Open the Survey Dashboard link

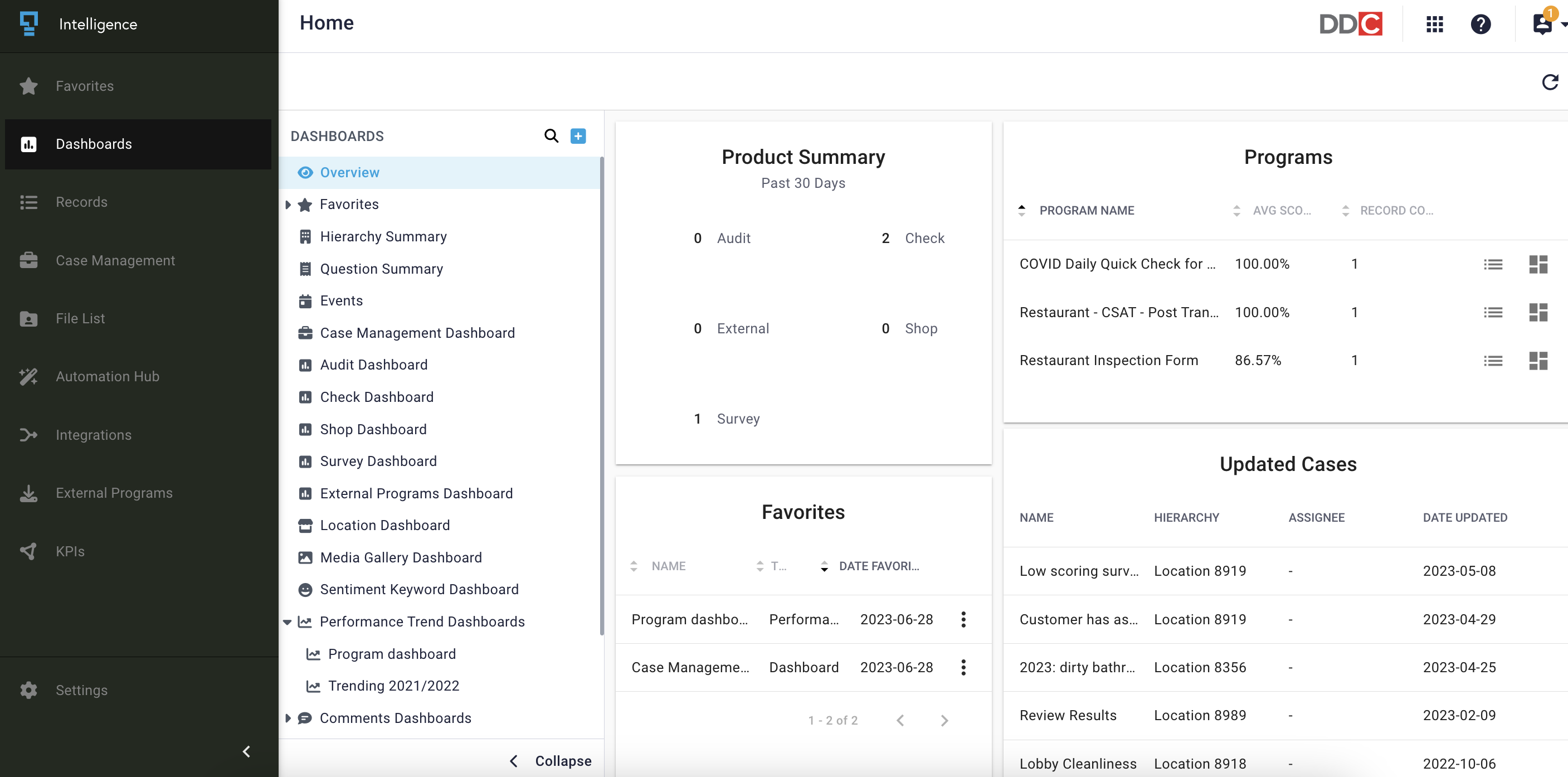pyautogui.click(x=378, y=461)
